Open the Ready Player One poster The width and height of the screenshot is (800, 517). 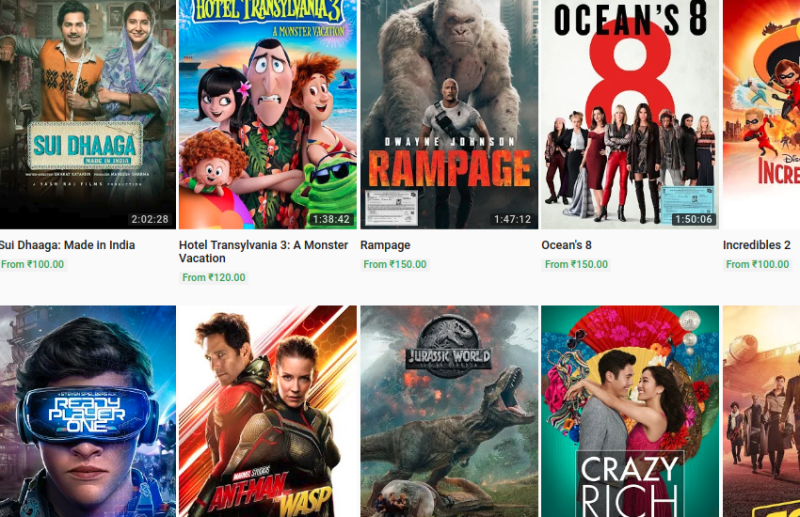(x=88, y=411)
